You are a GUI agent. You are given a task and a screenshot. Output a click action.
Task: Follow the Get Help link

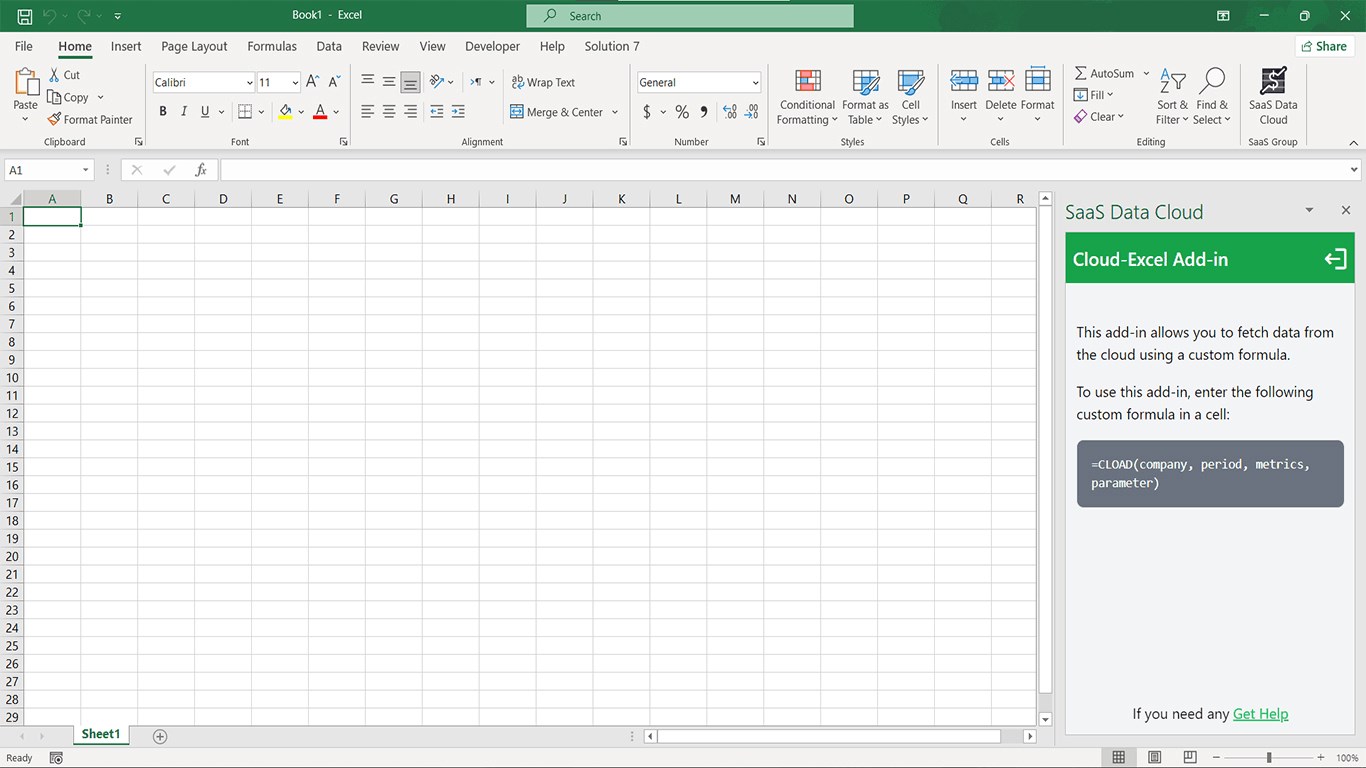[x=1260, y=714]
